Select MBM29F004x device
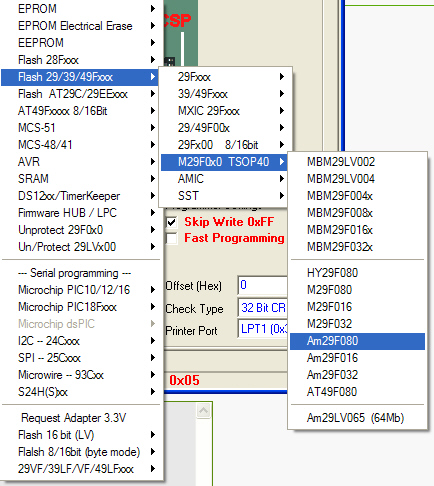The image size is (434, 486). [x=357, y=196]
